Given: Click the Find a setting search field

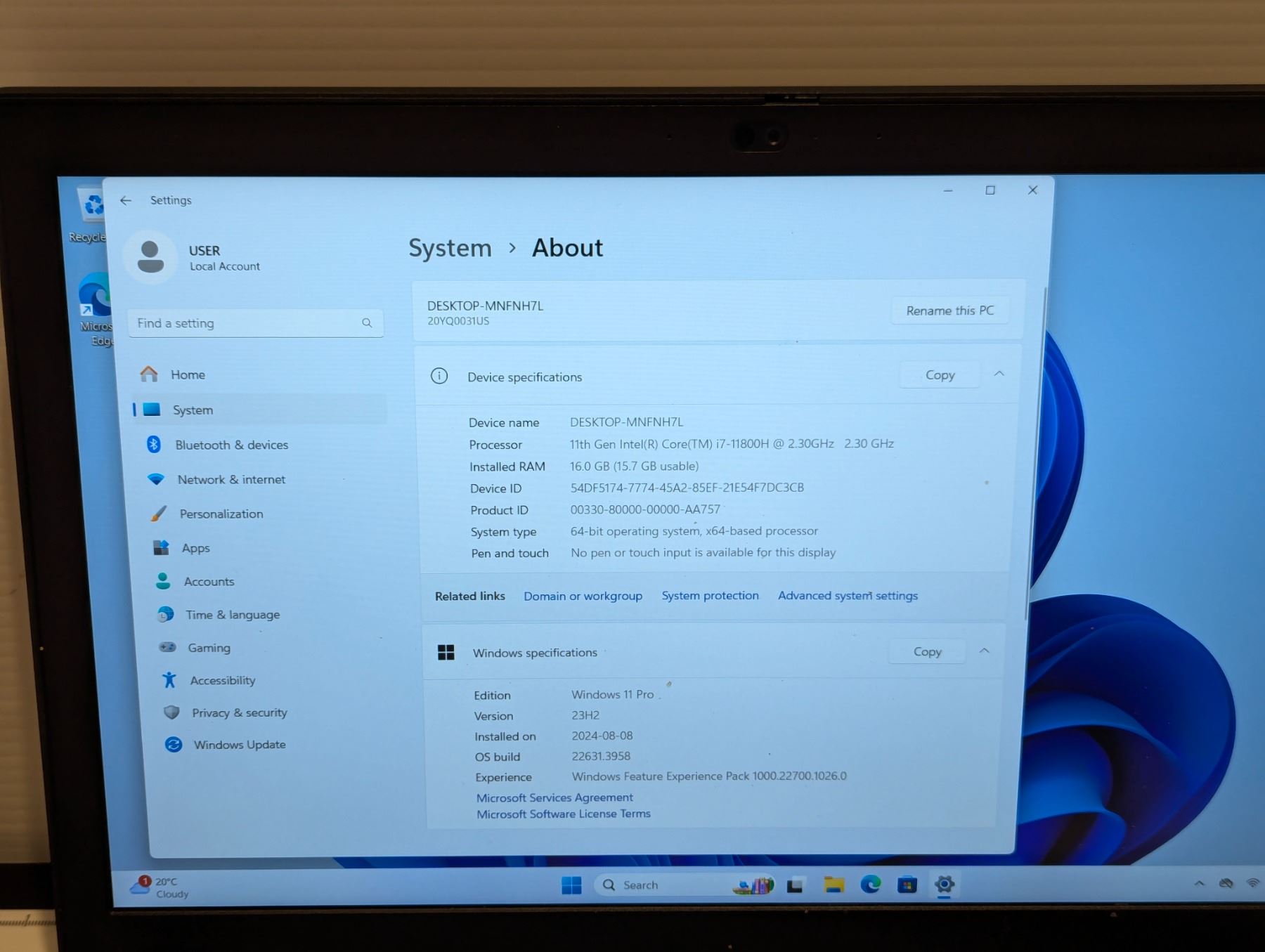Looking at the screenshot, I should [246, 323].
